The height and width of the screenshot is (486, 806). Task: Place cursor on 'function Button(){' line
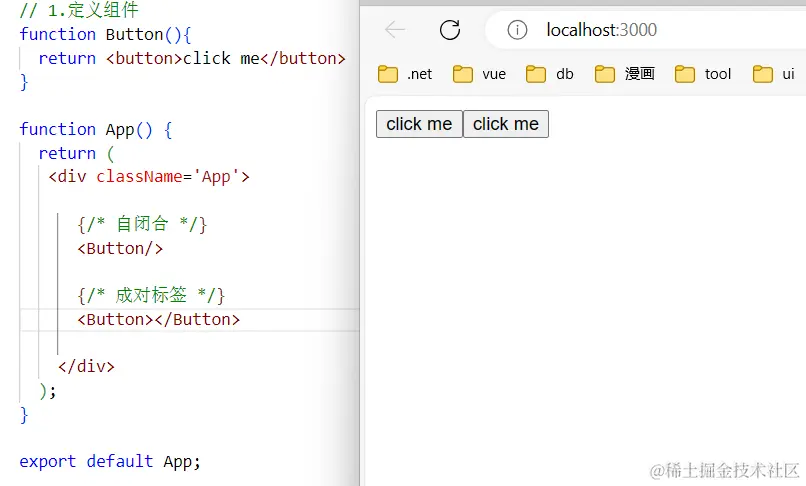tap(105, 34)
